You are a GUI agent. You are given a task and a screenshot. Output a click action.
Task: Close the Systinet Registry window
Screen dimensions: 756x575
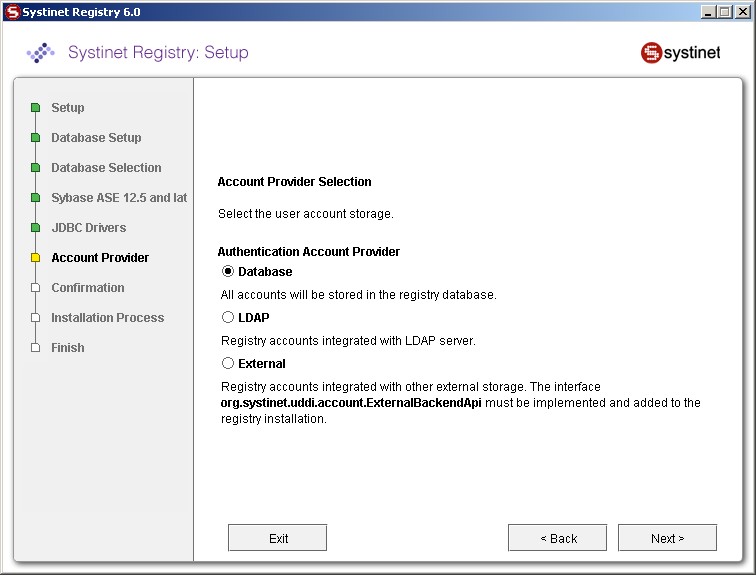tap(742, 12)
